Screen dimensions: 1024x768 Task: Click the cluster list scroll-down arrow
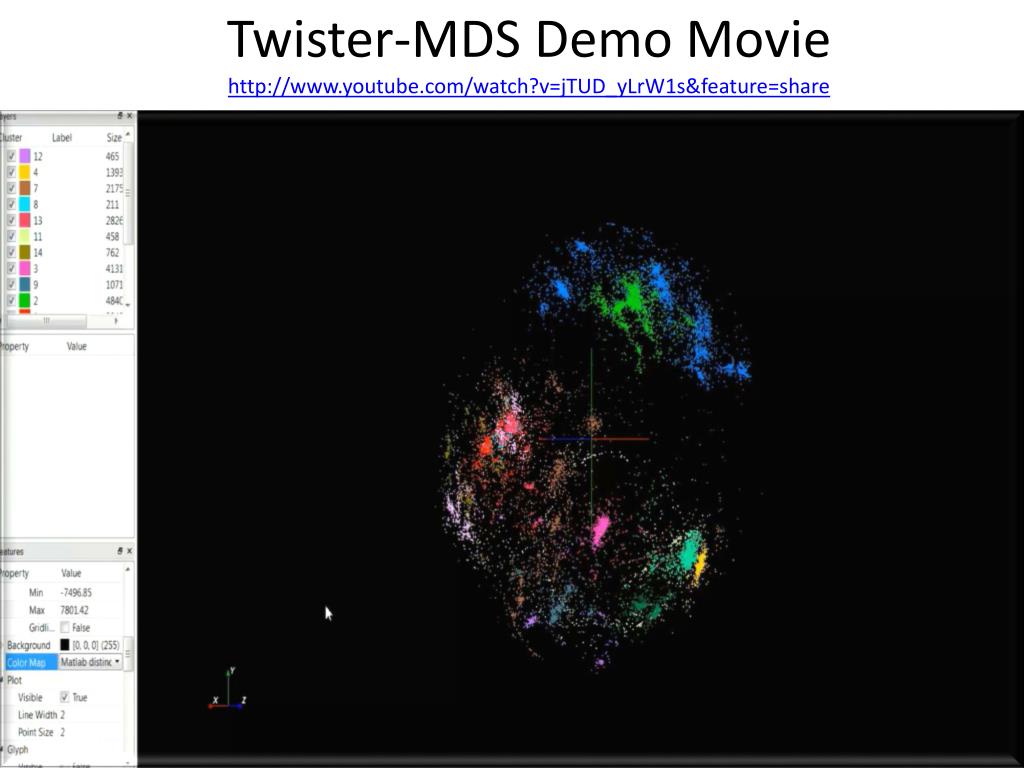click(128, 305)
